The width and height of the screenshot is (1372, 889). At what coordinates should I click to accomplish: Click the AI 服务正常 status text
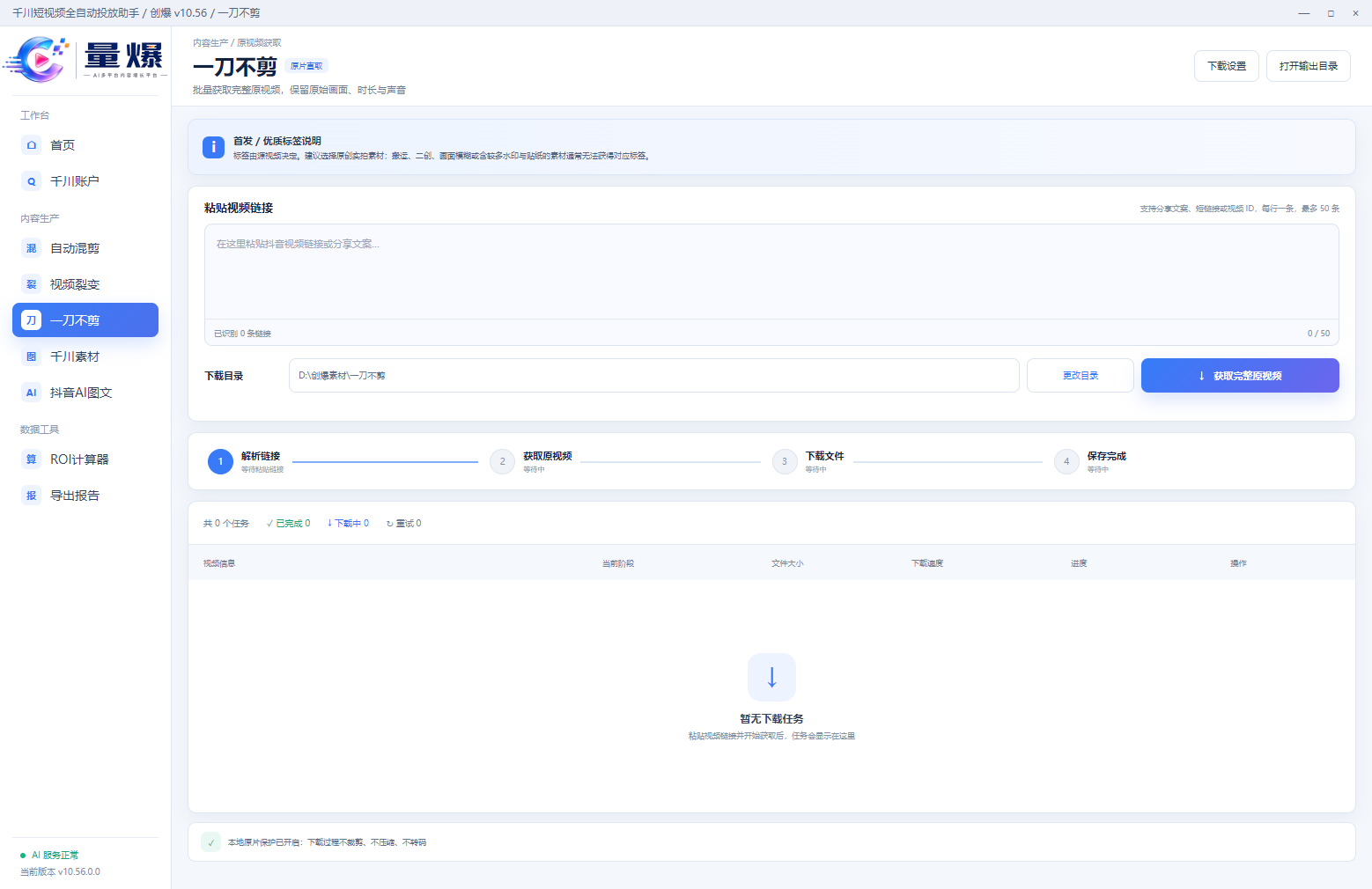point(55,856)
